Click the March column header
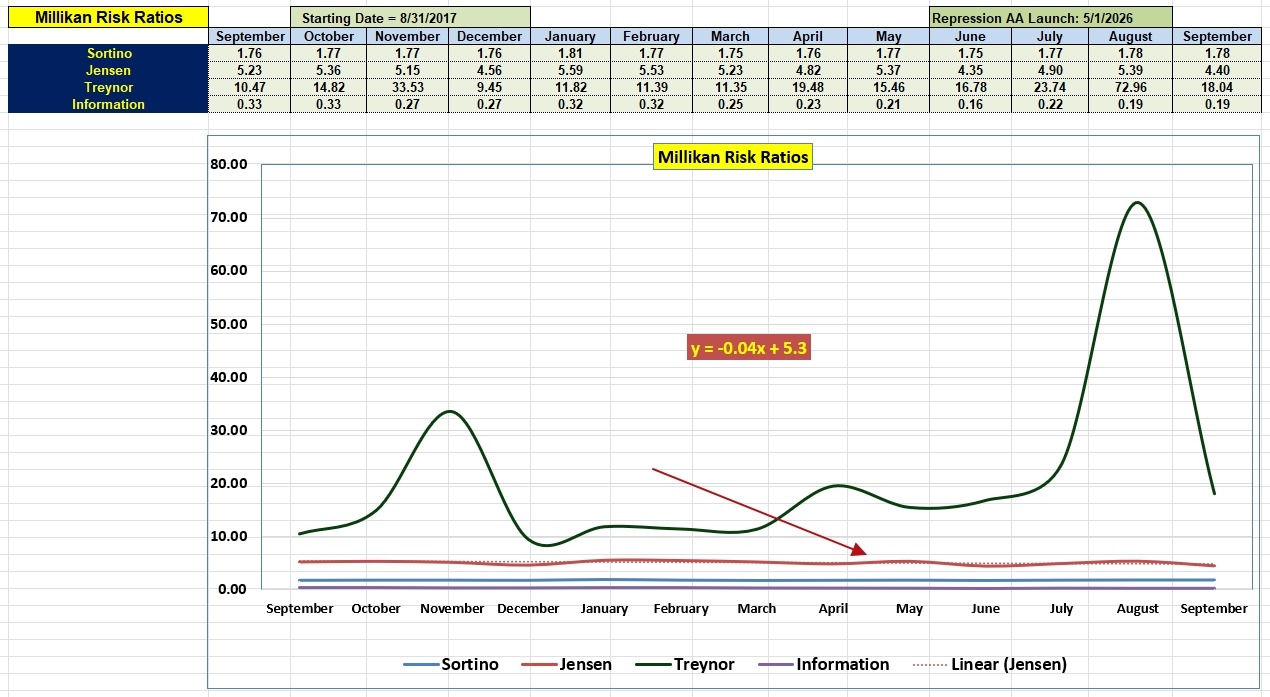 [x=730, y=36]
